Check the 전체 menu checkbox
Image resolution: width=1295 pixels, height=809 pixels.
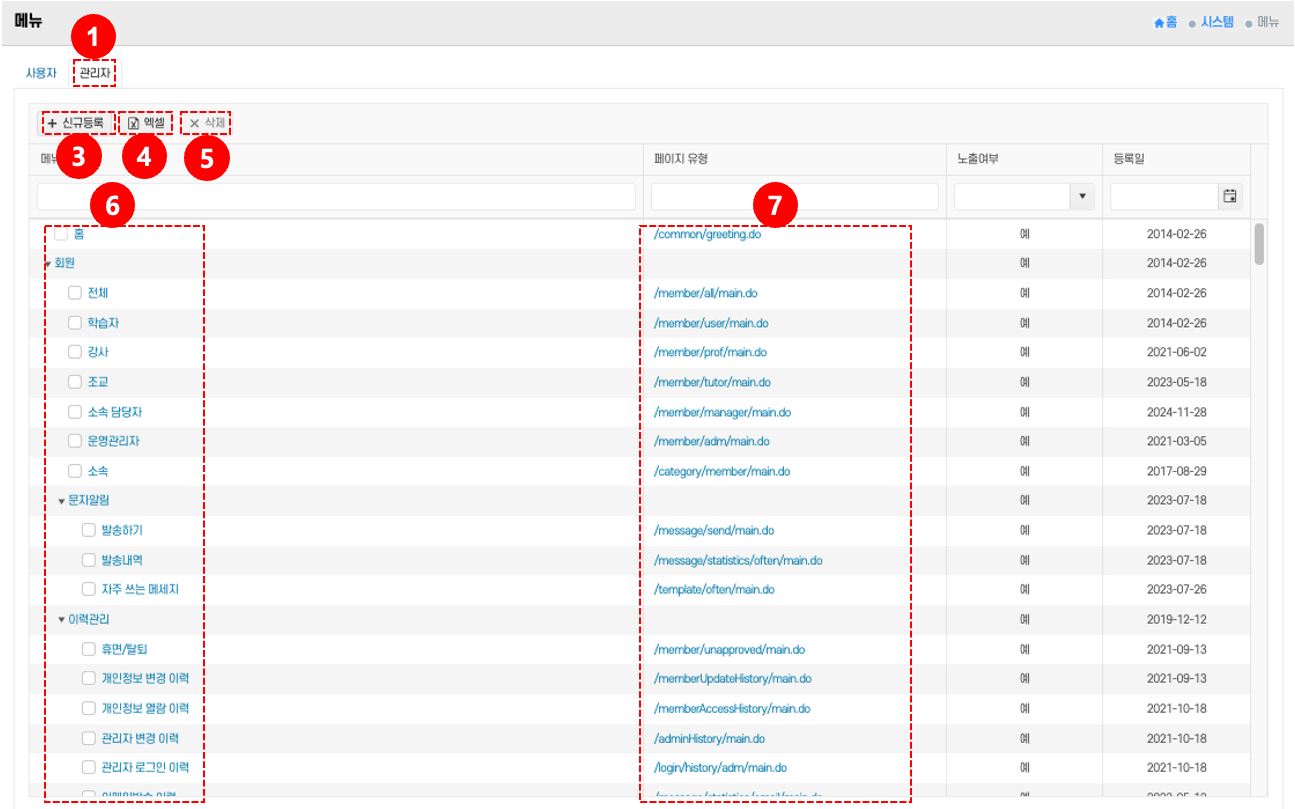[x=75, y=293]
